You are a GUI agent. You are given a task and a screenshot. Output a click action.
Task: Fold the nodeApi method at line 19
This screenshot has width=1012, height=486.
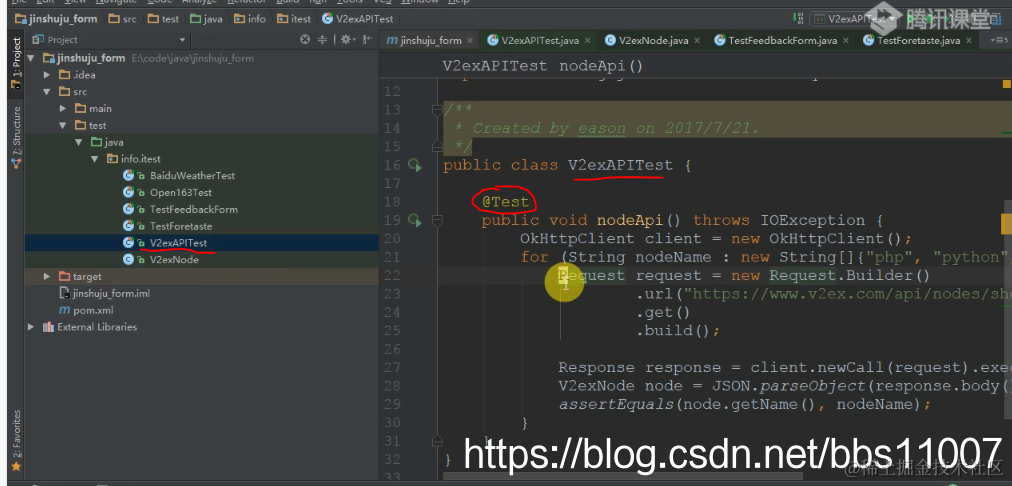tap(437, 221)
